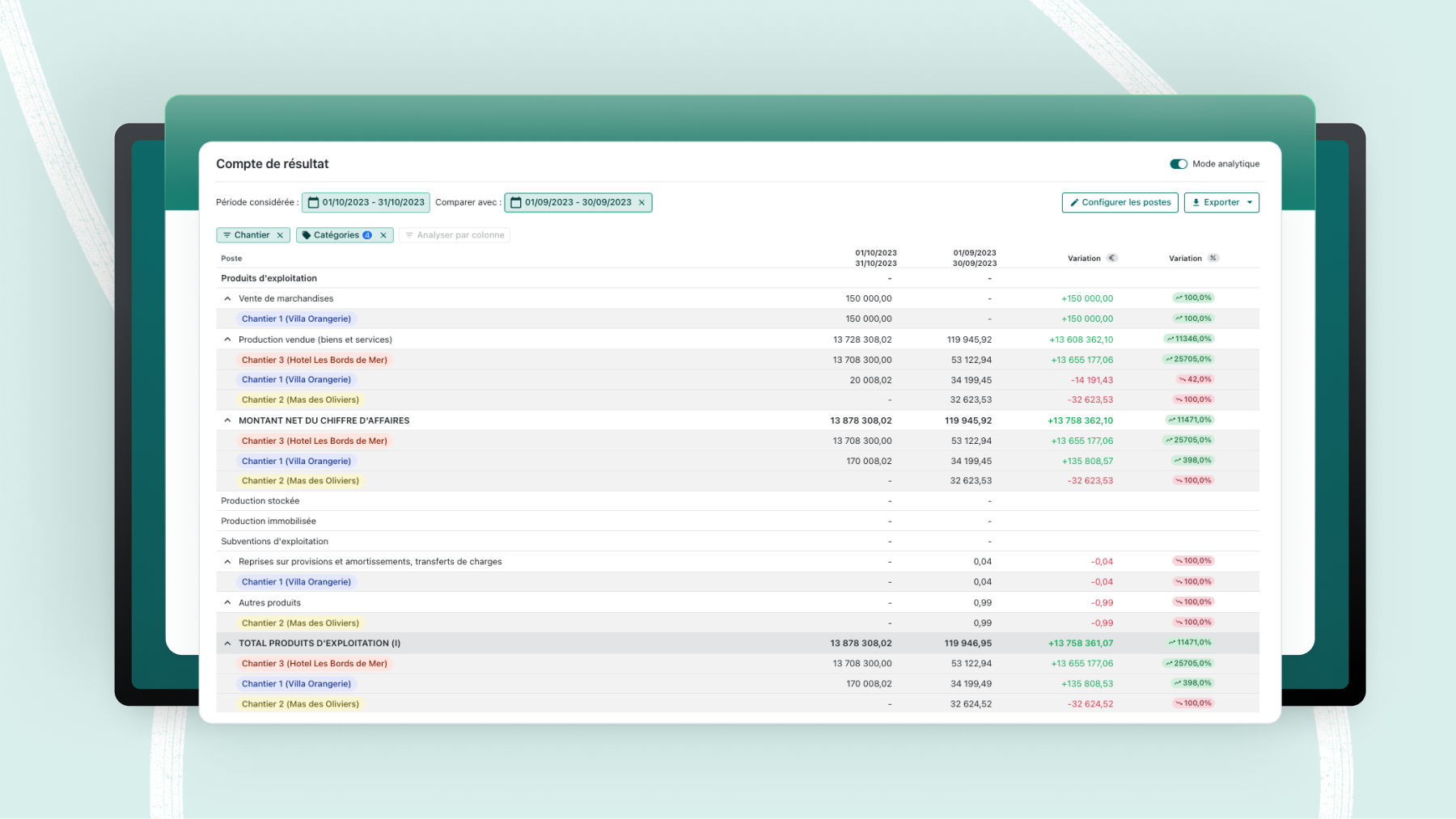Click Chantier 1 tag under Vente de marchandises
This screenshot has height=819, width=1456.
pyautogui.click(x=296, y=319)
